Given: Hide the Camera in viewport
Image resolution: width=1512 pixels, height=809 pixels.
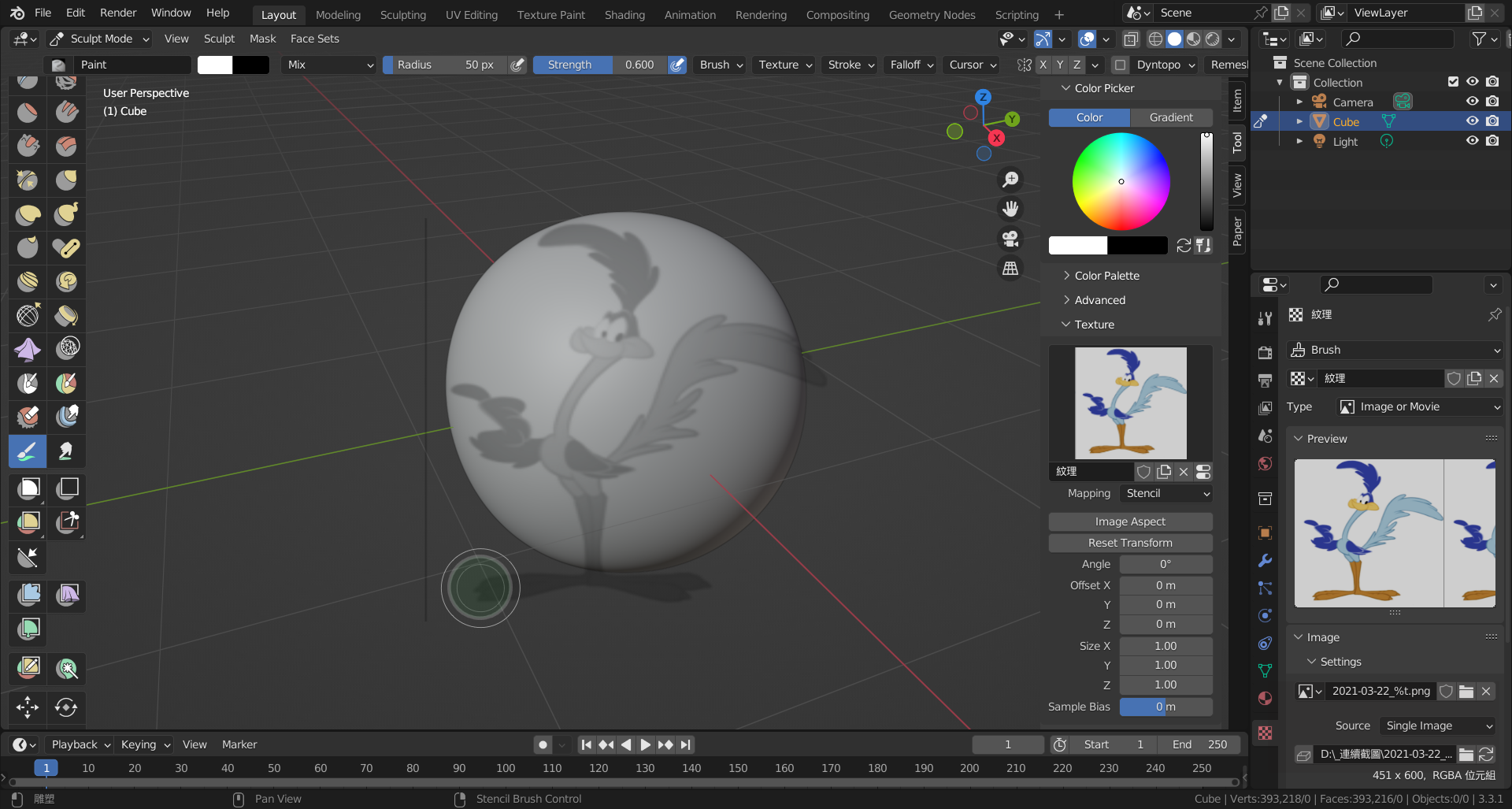Looking at the screenshot, I should 1472,102.
